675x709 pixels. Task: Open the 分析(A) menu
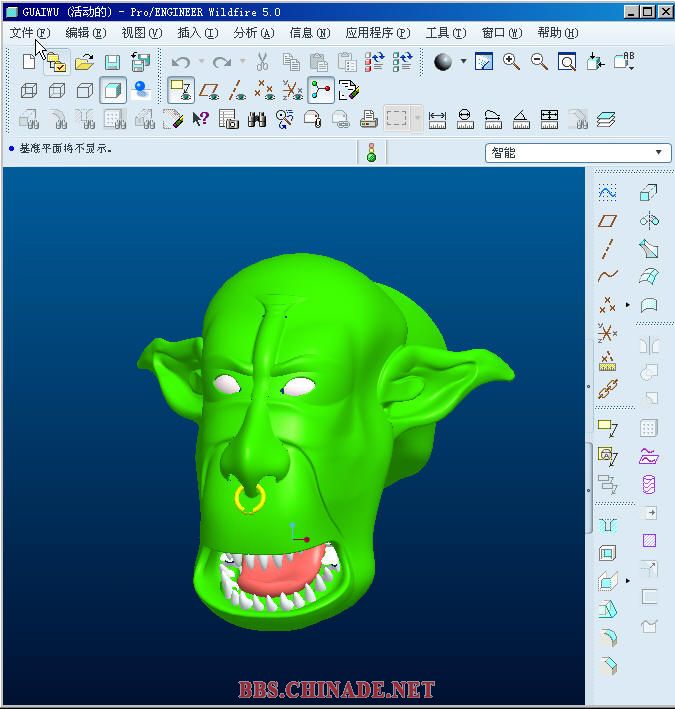pos(254,33)
